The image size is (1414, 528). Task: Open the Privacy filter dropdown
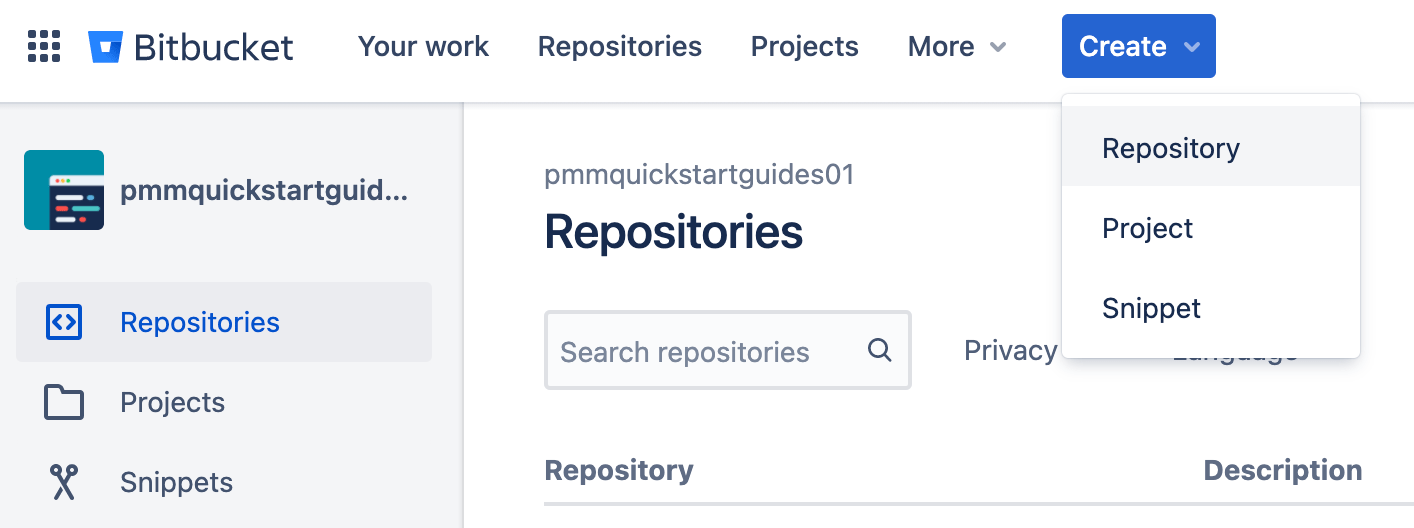coord(1010,350)
